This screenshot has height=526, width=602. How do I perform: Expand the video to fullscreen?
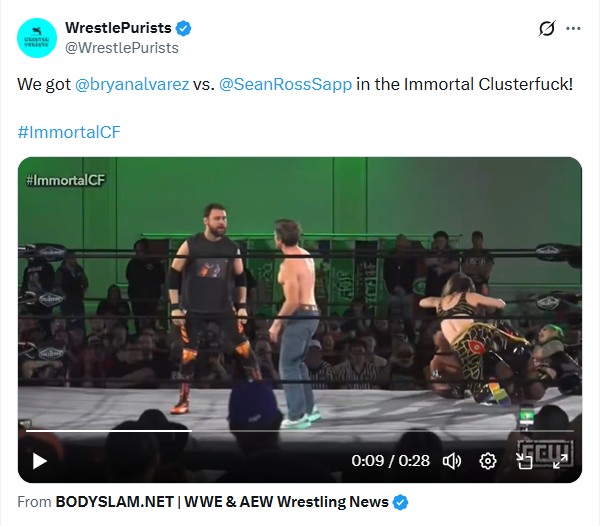point(560,461)
